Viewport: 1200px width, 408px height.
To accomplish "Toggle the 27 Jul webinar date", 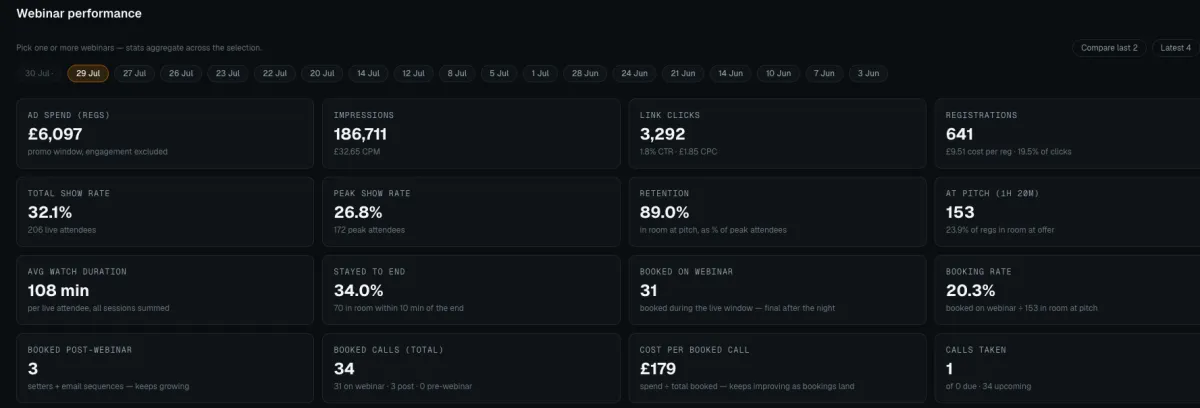I will pos(134,73).
